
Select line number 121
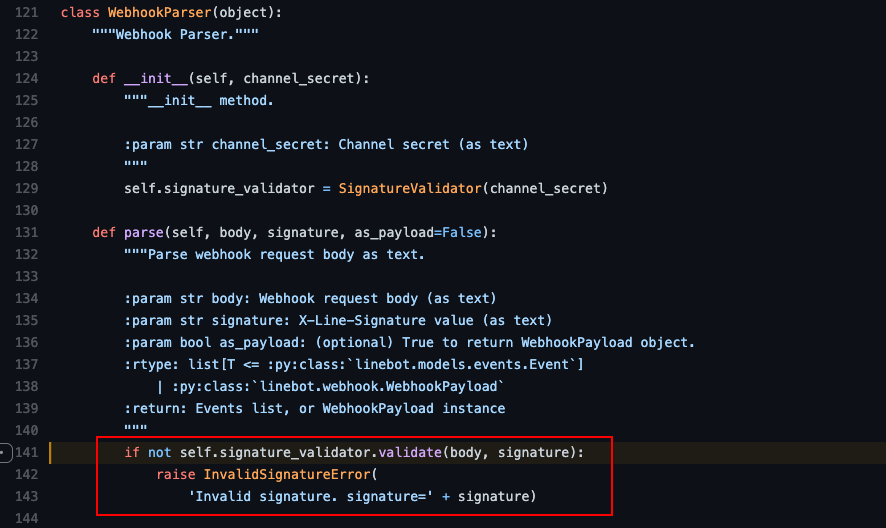click(x=27, y=12)
